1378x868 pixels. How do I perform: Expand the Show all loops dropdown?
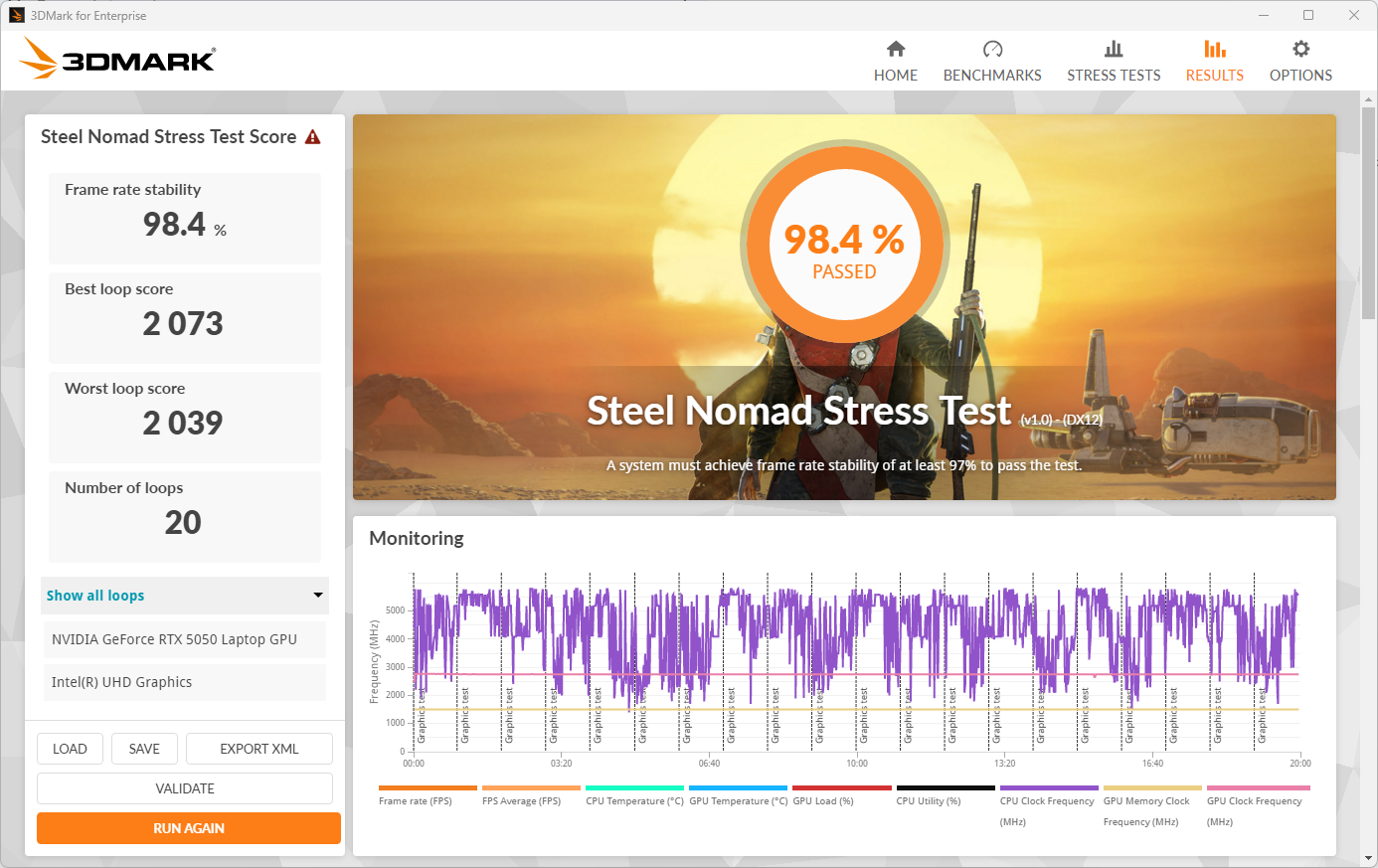[185, 596]
